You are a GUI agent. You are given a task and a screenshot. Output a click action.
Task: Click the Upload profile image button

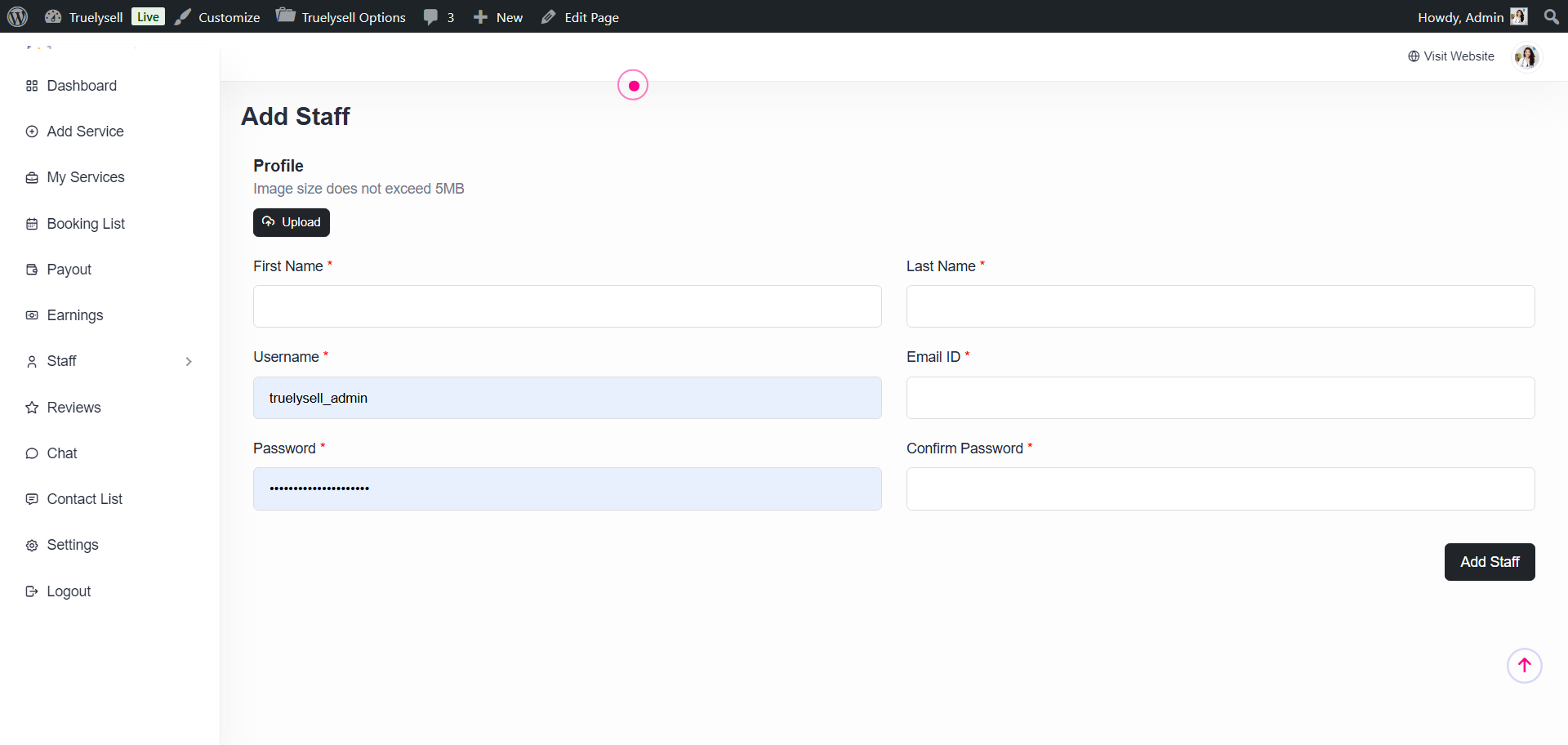click(292, 222)
